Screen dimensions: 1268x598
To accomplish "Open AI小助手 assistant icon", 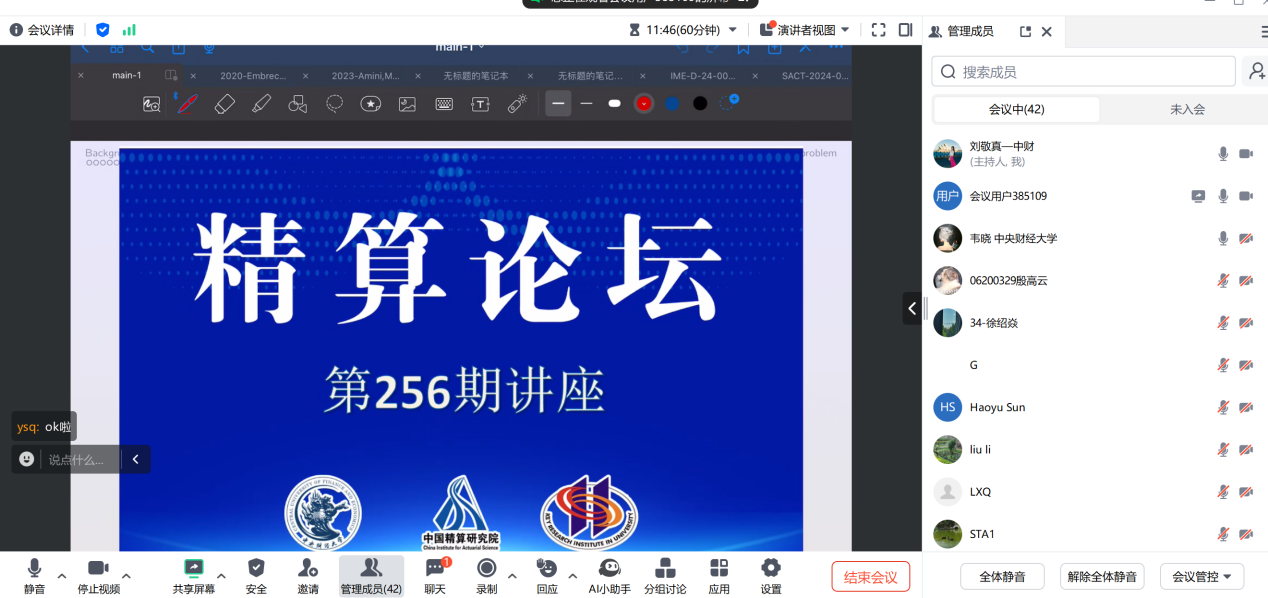I will point(609,569).
